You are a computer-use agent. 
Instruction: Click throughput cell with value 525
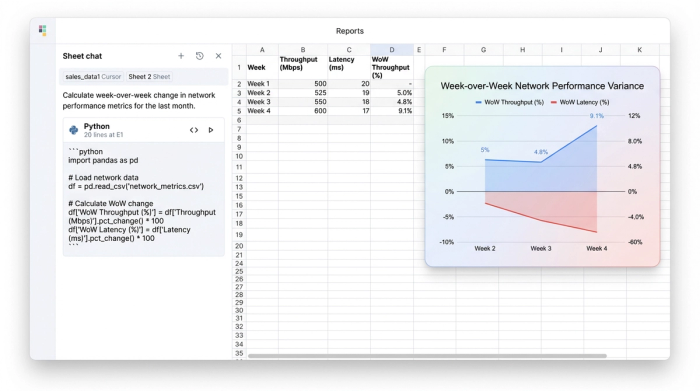[x=303, y=93]
